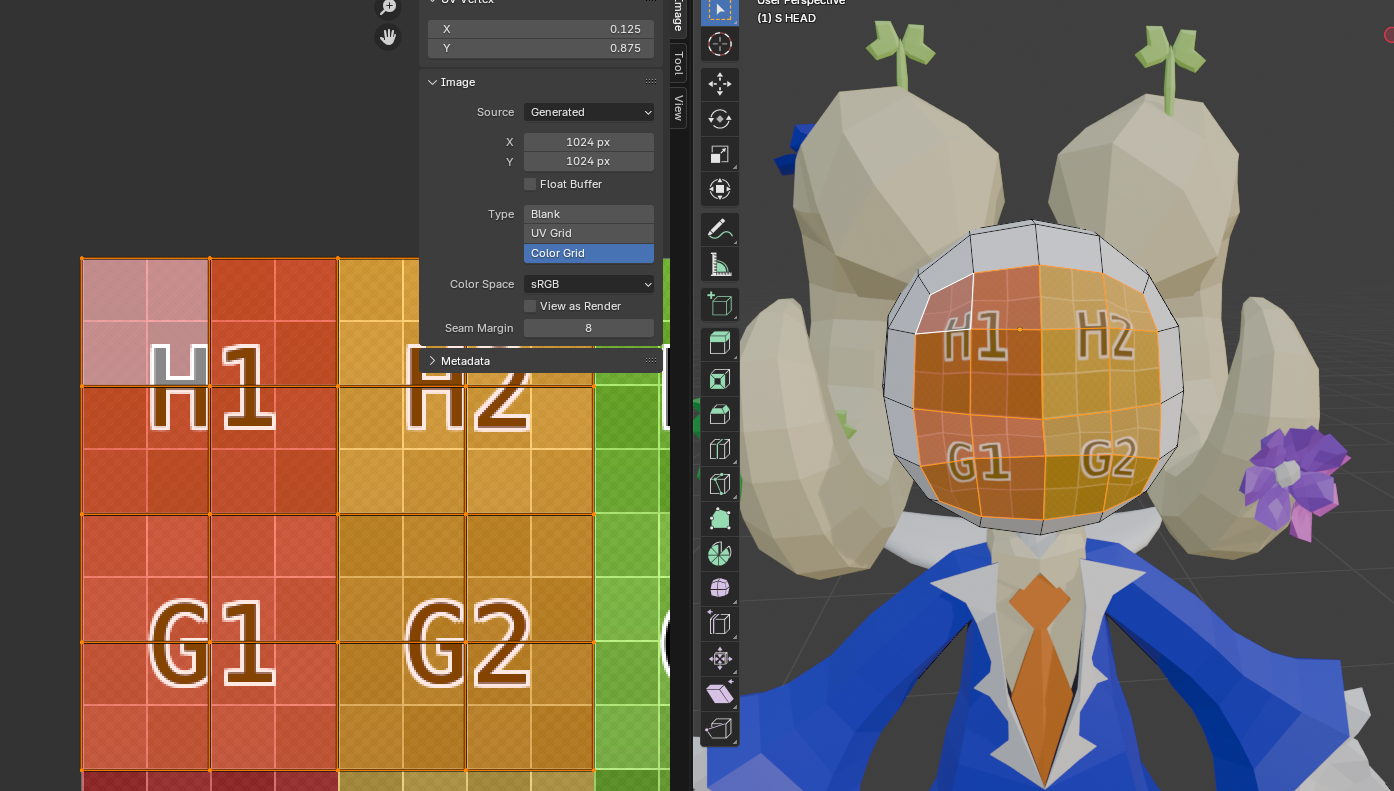Image resolution: width=1394 pixels, height=791 pixels.
Task: Choose the Knife tool
Action: click(720, 484)
